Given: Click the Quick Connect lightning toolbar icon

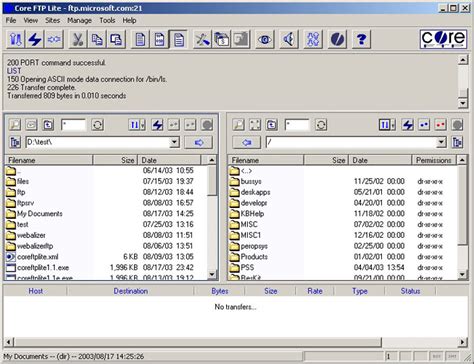Looking at the screenshot, I should 35,39.
